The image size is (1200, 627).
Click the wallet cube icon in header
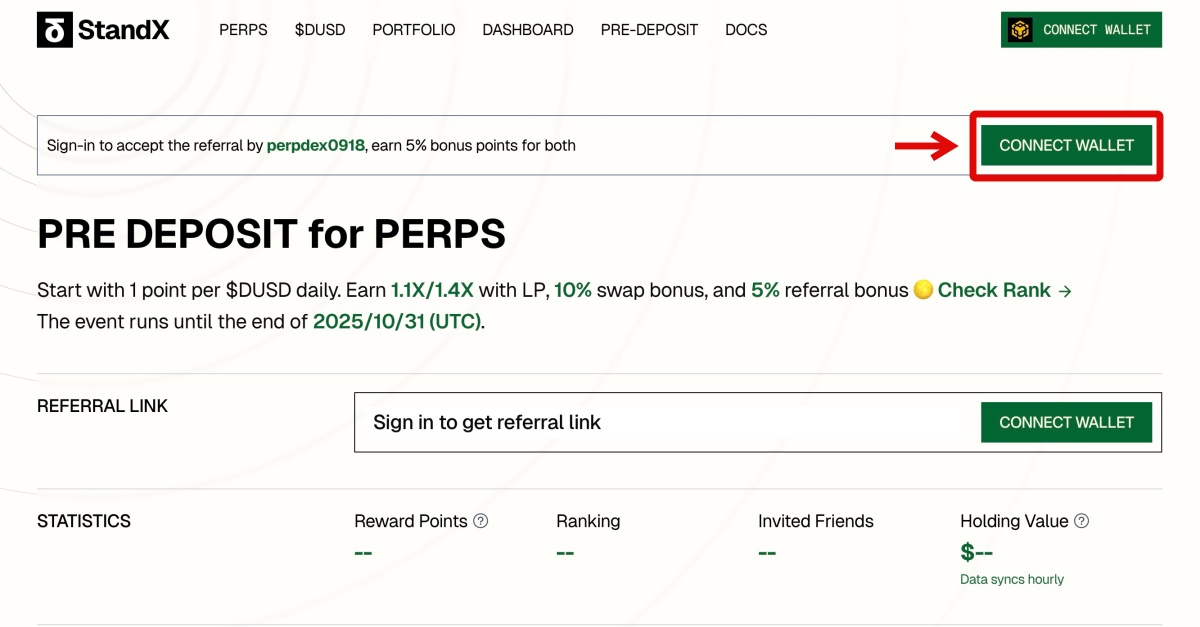tap(1020, 30)
